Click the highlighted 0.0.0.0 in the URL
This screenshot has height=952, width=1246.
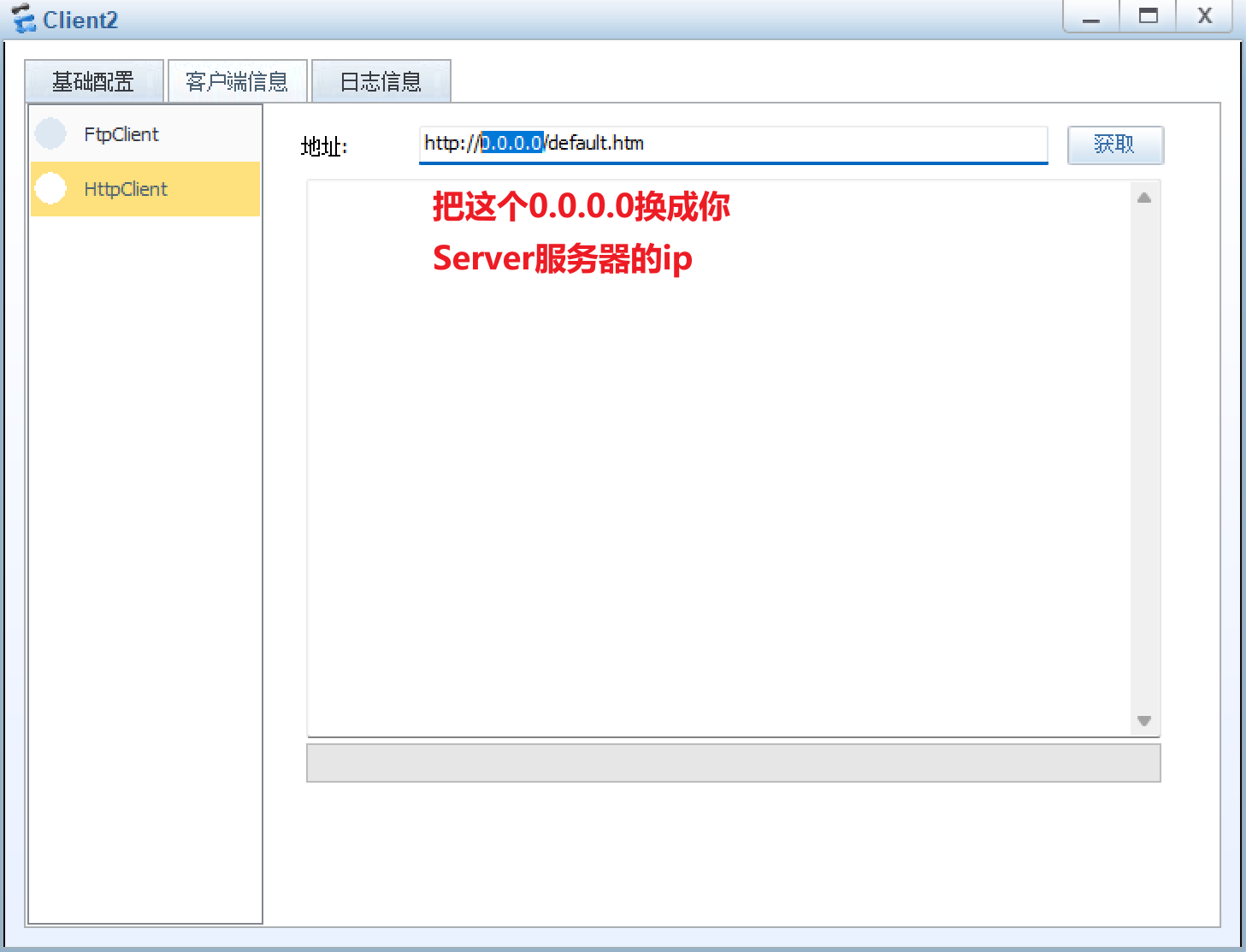511,144
